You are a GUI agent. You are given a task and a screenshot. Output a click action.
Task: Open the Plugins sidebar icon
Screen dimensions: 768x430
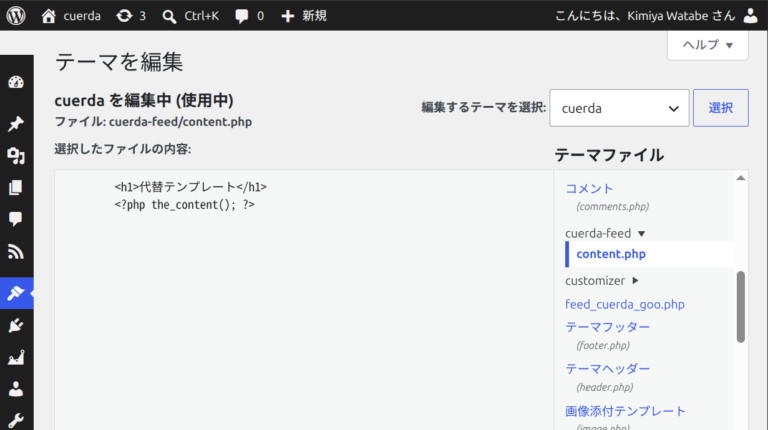[x=16, y=325]
